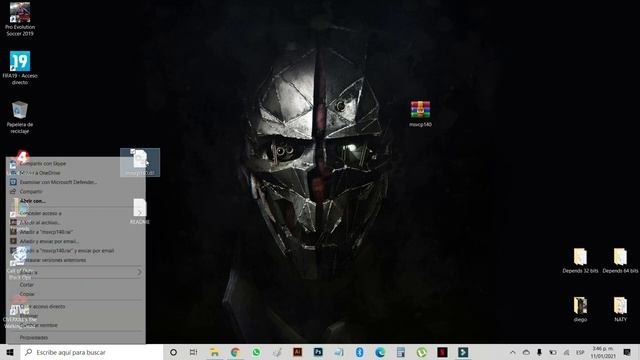The height and width of the screenshot is (360, 640).
Task: Select the Depends 64 bits folder
Action: point(620,261)
